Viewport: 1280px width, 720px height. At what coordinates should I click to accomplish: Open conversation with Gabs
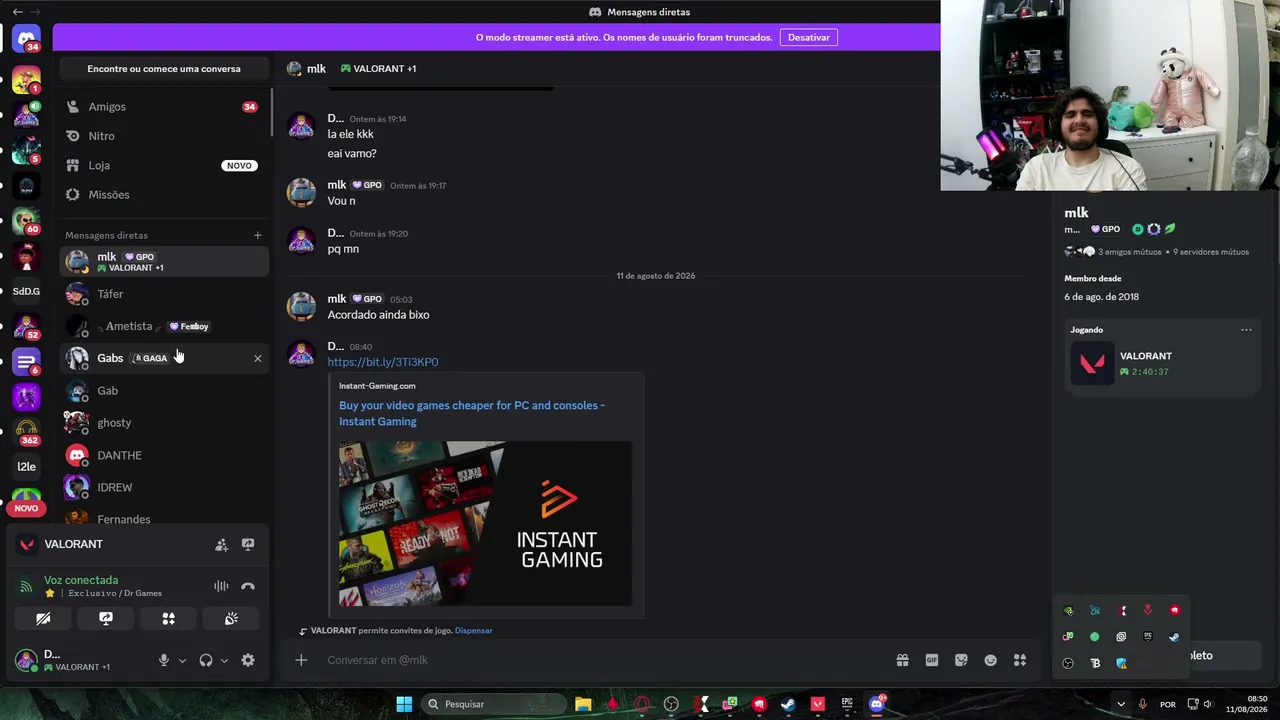(x=164, y=358)
